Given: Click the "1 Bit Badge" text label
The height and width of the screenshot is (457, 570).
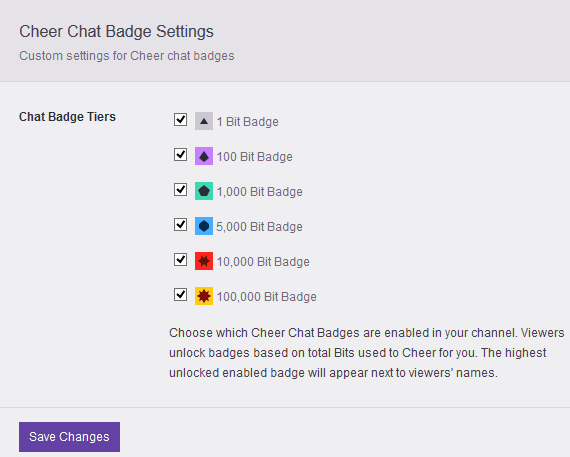Looking at the screenshot, I should [x=248, y=121].
